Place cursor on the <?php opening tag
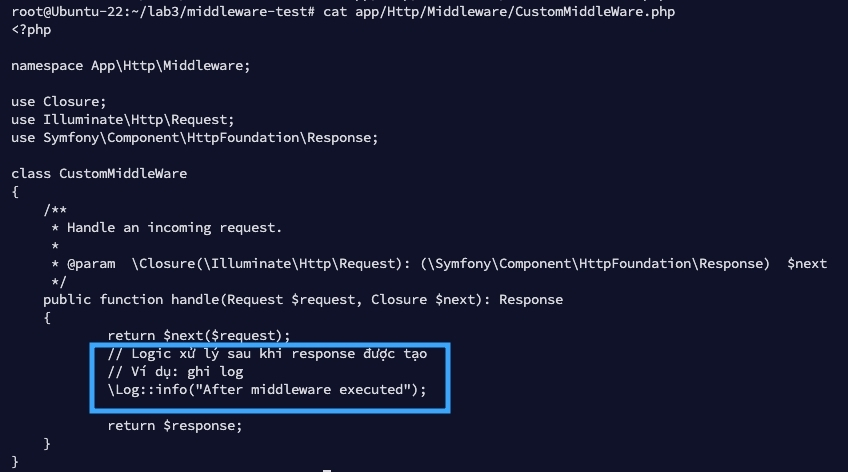Screen dimensions: 848x472 pos(31,30)
